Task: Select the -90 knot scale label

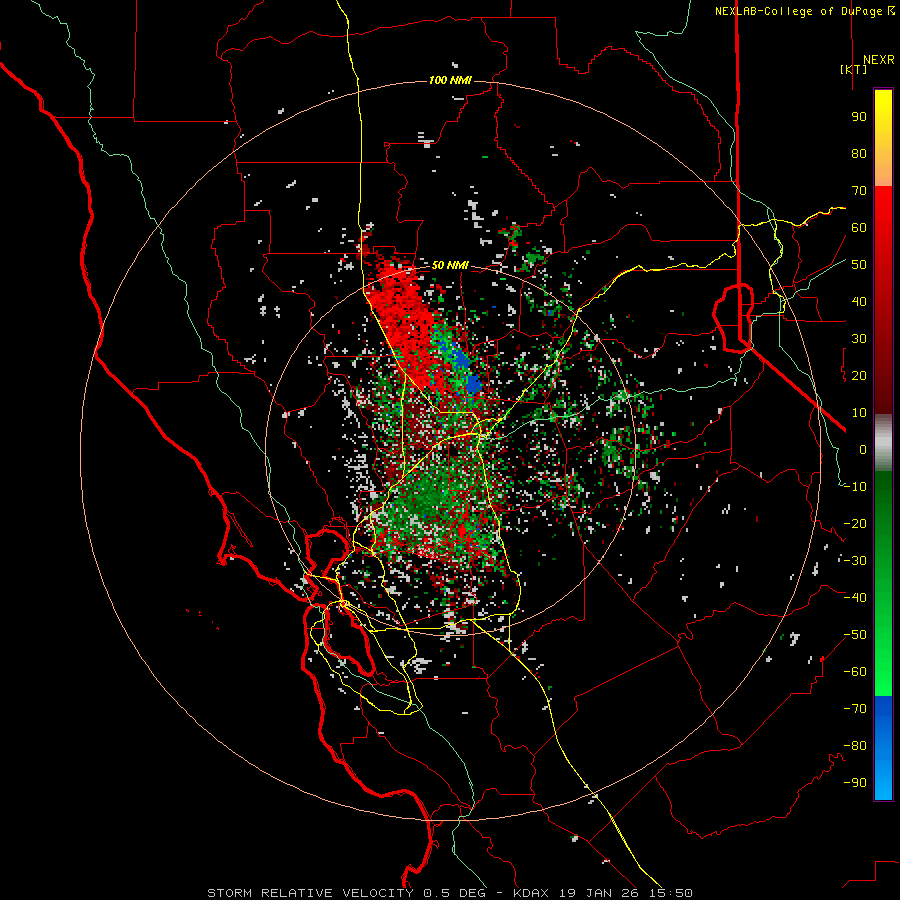Action: [x=855, y=783]
